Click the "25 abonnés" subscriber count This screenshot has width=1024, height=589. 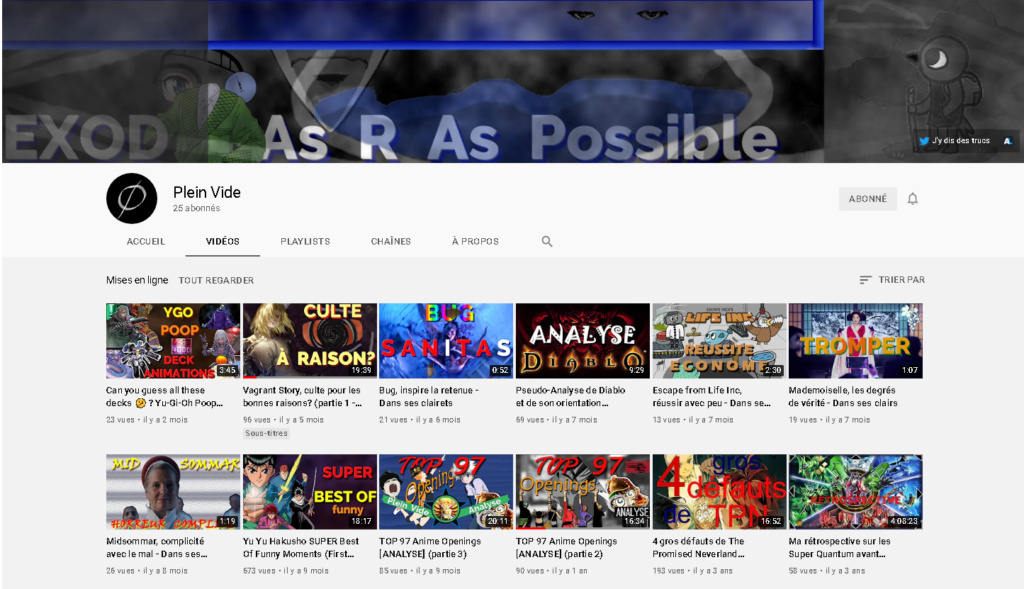tap(197, 208)
